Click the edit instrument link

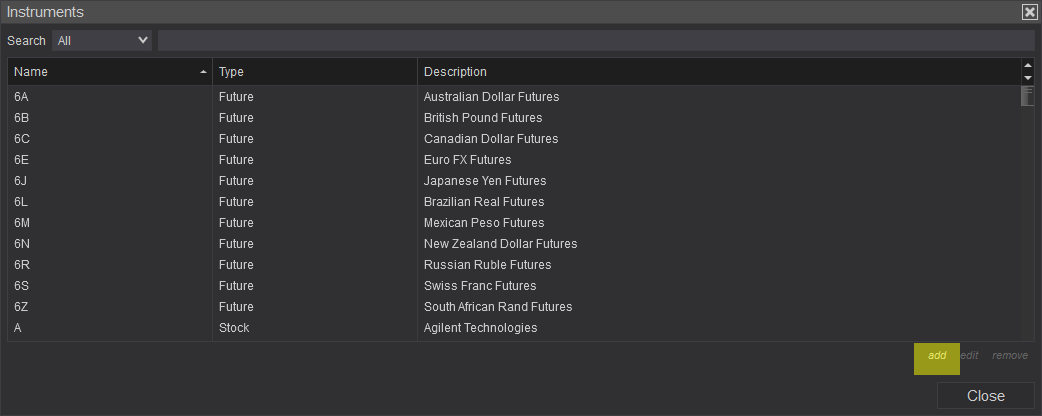969,356
